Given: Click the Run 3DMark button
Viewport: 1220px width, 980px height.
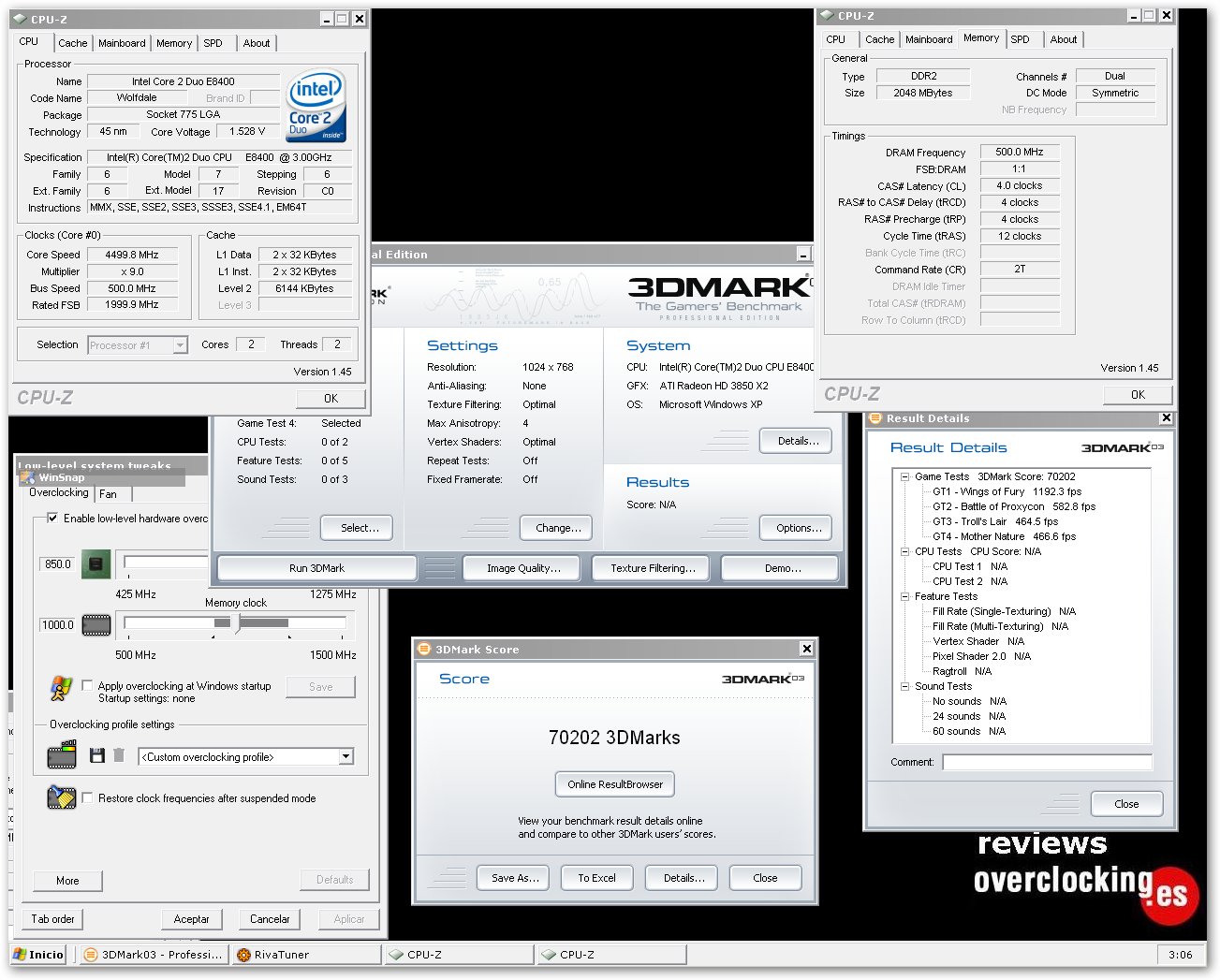Looking at the screenshot, I should click(316, 567).
